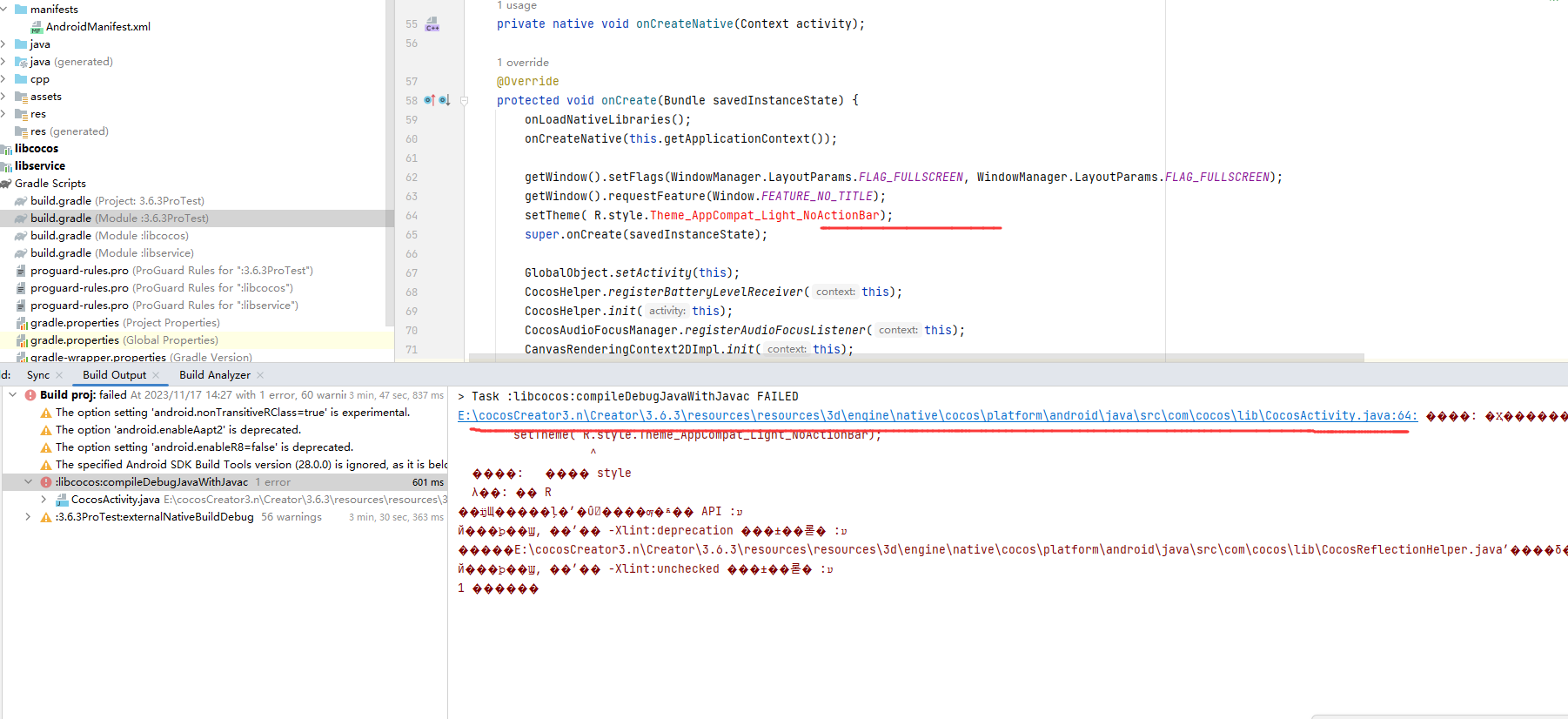1568x719 pixels.
Task: Click line number 64 in the gutter
Action: 412,216
